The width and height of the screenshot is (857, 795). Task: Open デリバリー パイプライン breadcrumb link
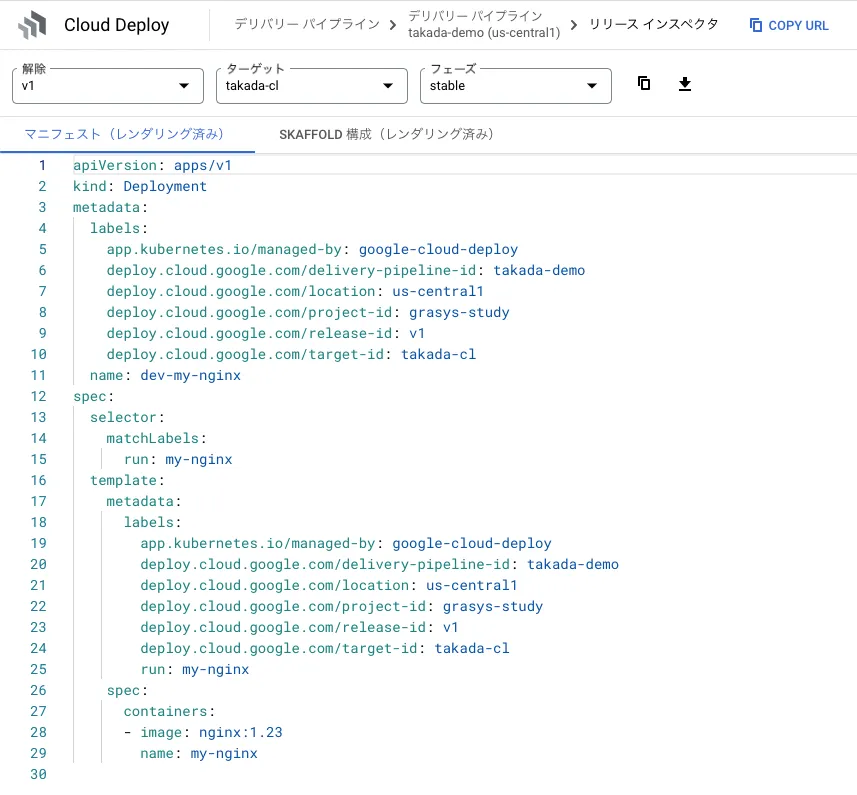point(307,25)
